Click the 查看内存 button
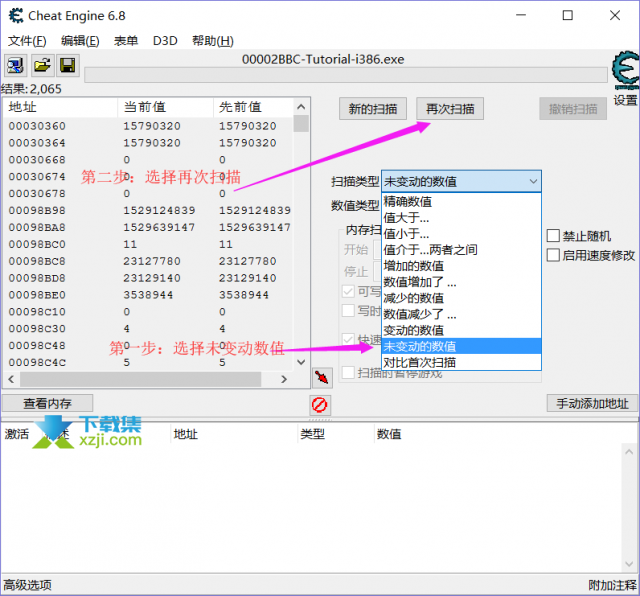Image resolution: width=640 pixels, height=596 pixels. [x=47, y=403]
